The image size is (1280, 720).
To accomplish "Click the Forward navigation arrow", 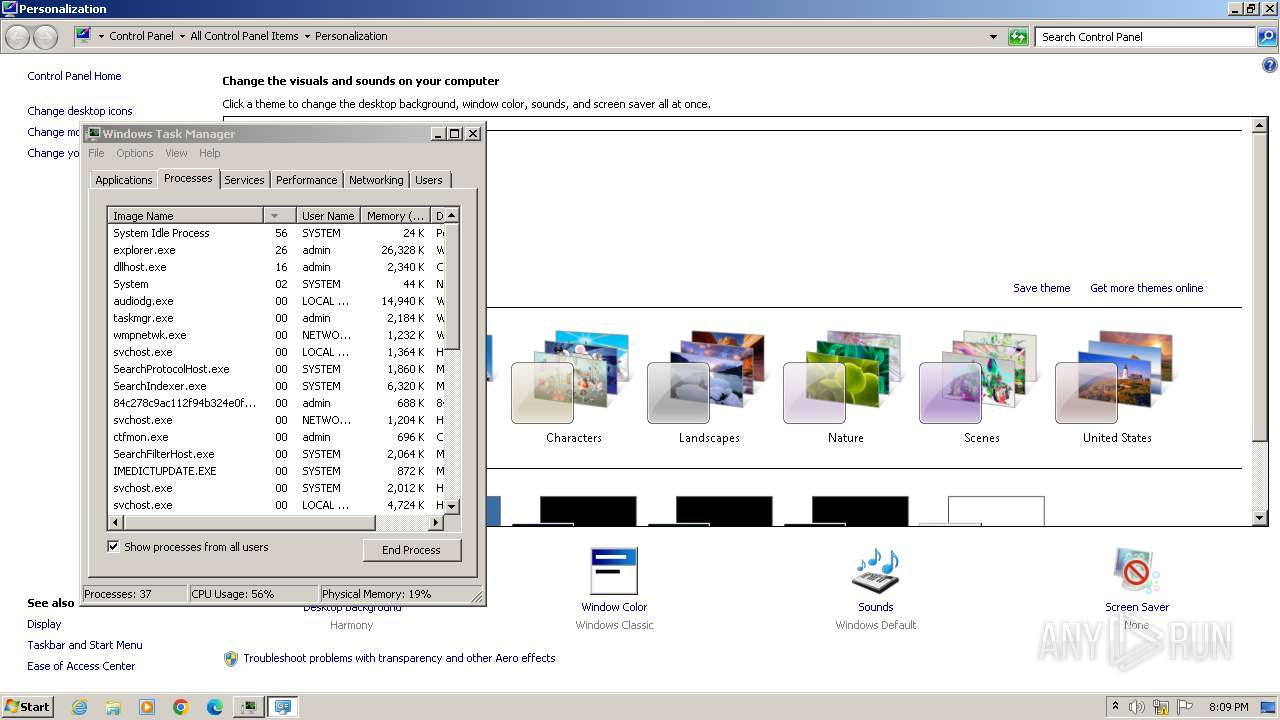I will pos(46,37).
